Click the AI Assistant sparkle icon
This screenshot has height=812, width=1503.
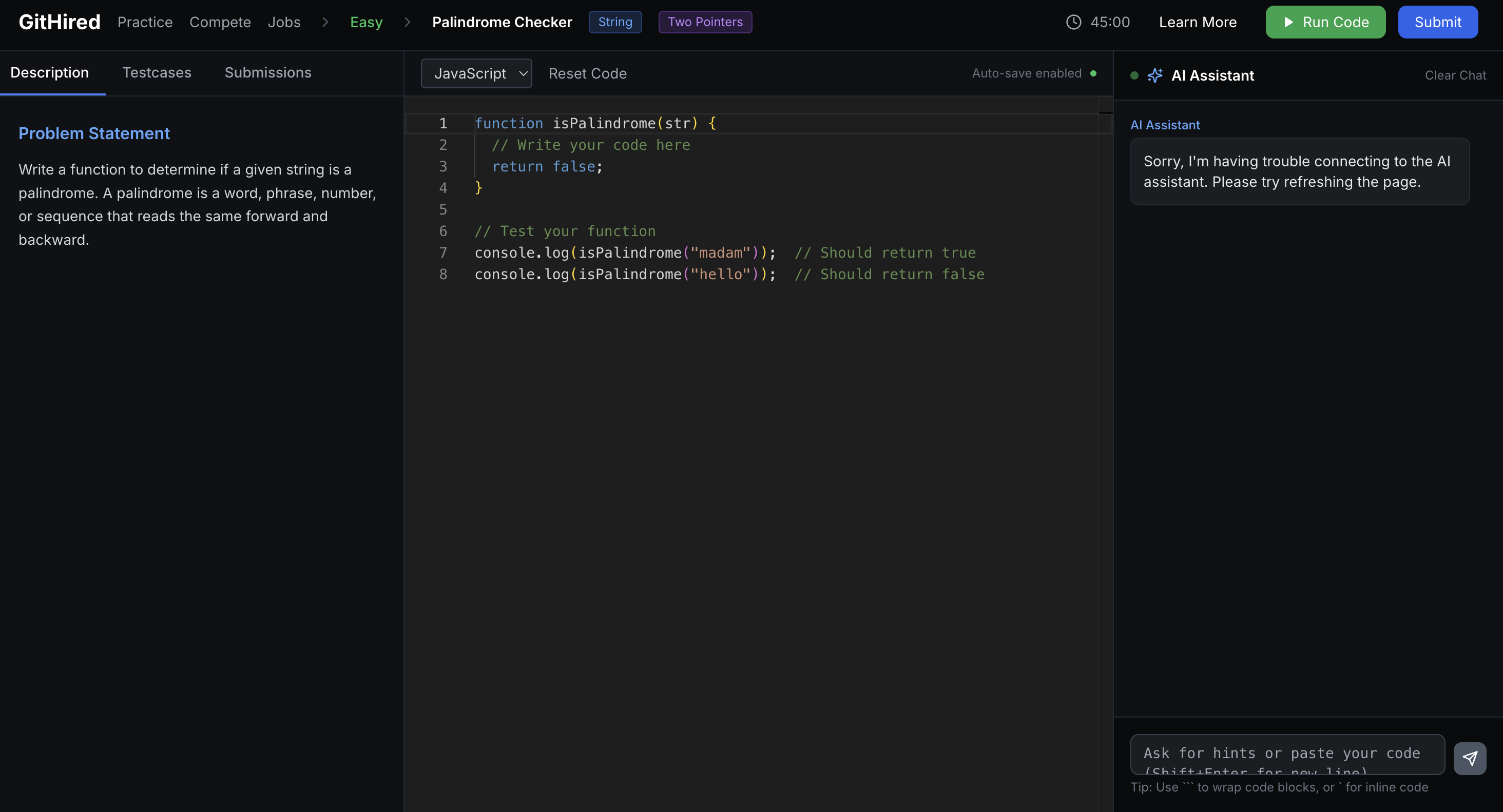coord(1154,75)
